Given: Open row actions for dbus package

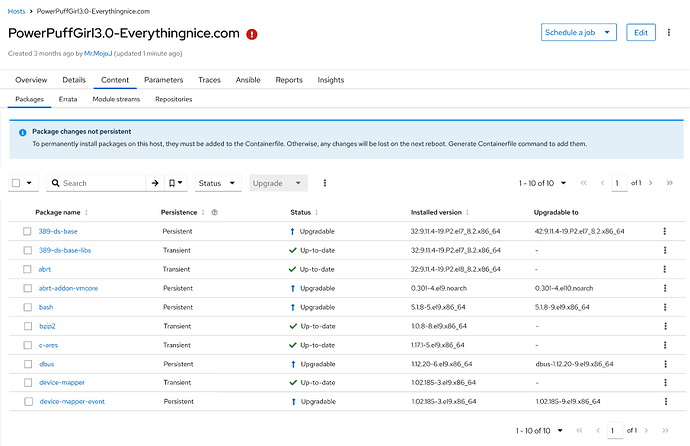Looking at the screenshot, I should (x=665, y=364).
